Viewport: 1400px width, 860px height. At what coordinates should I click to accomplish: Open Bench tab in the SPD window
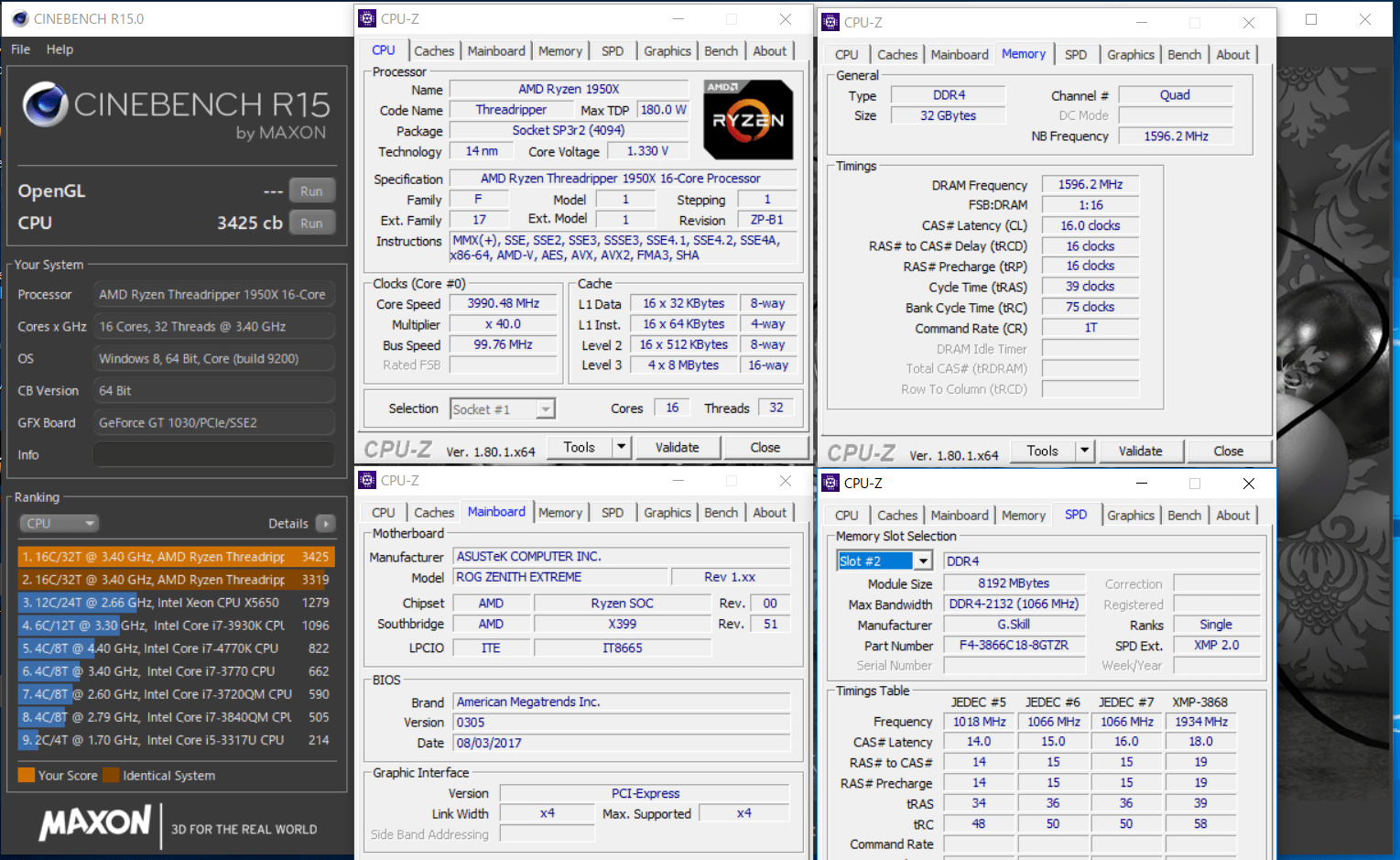1184,516
